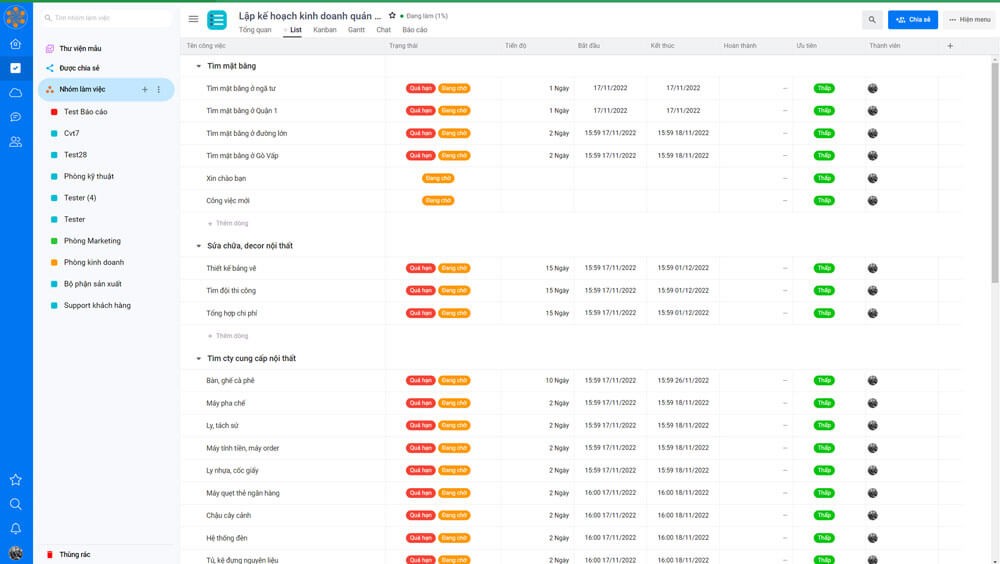Click the Hiện menu button

pyautogui.click(x=967, y=19)
